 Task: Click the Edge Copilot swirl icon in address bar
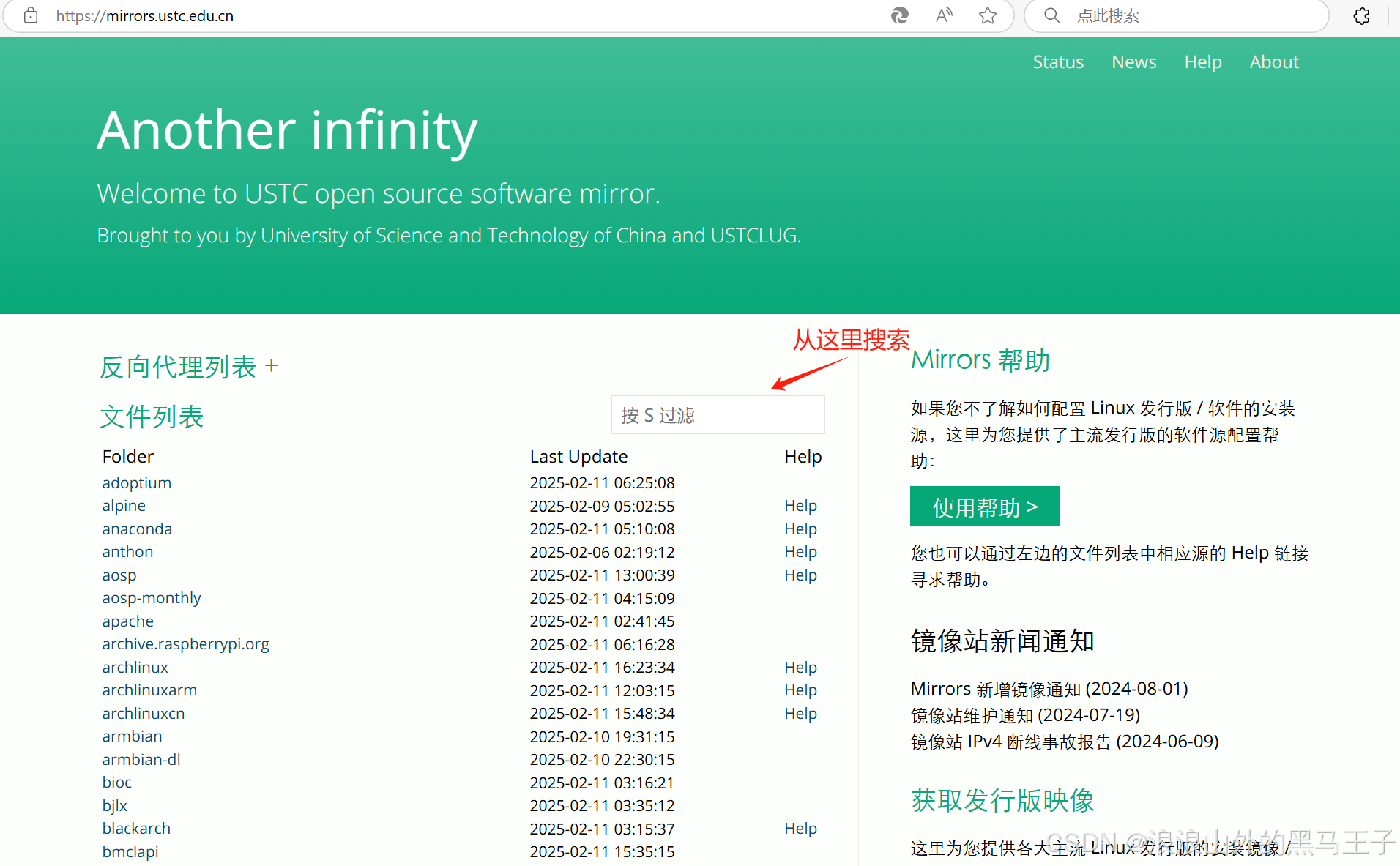[899, 15]
